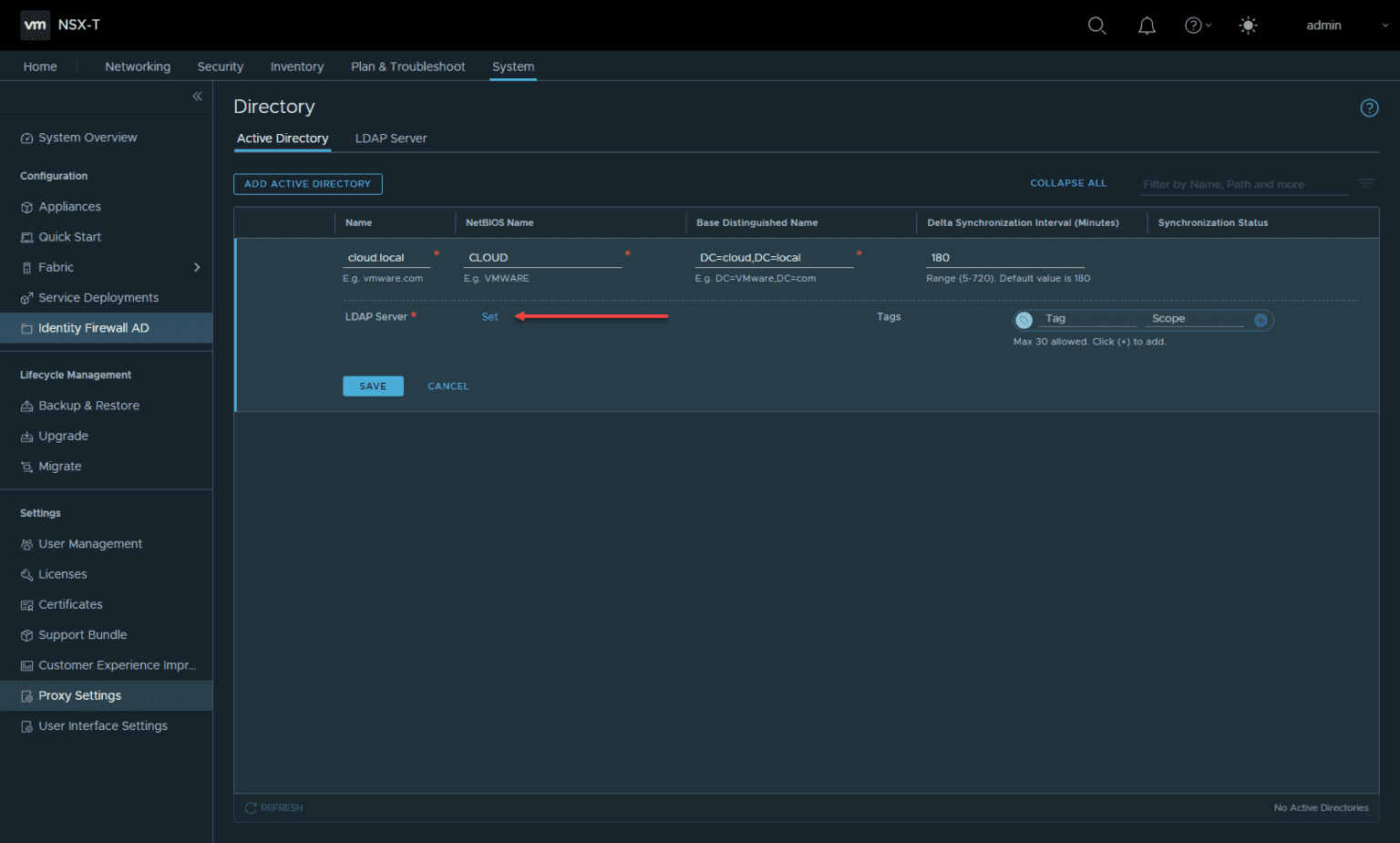
Task: Open the Networking menu
Action: 138,66
